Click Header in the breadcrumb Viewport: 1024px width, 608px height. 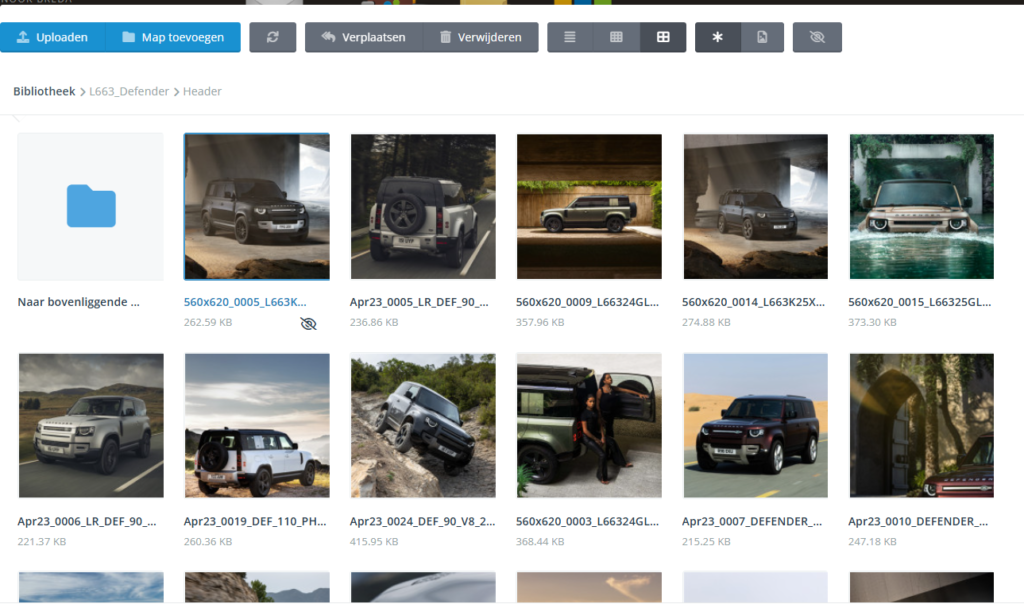point(202,91)
